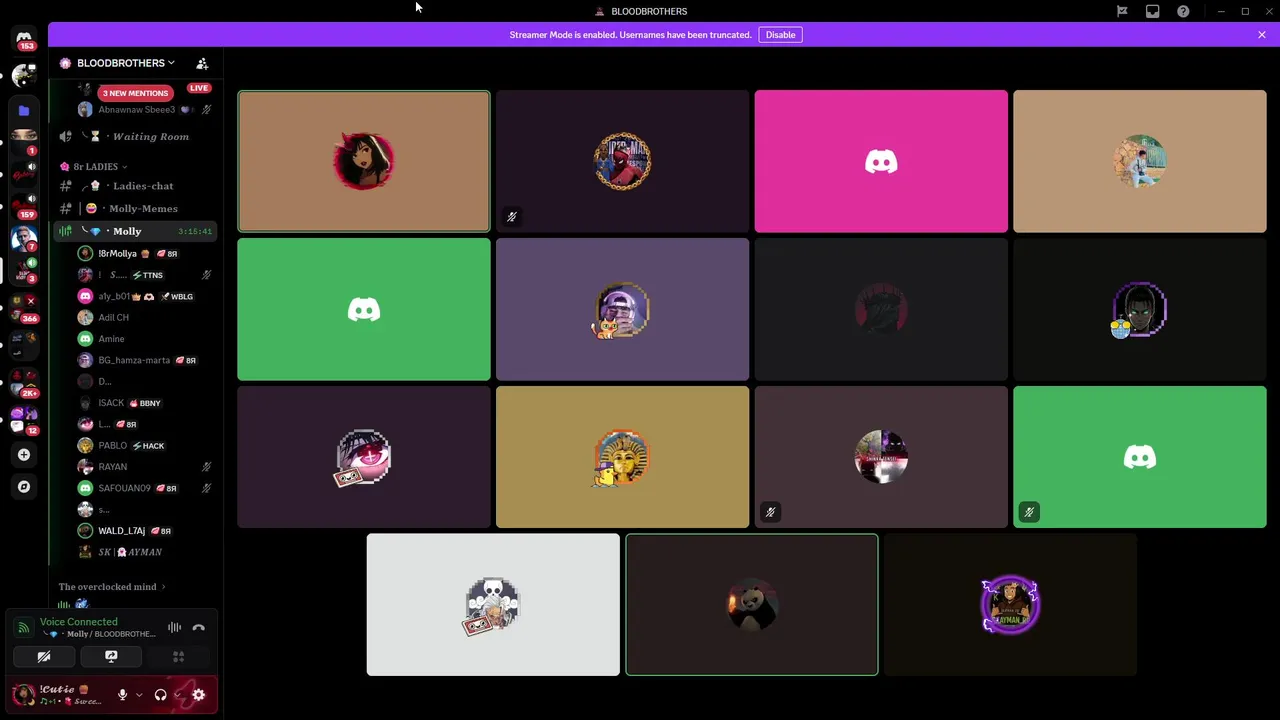The image size is (1280, 720).
Task: Click the Spider-Man avatar video tile
Action: (x=622, y=161)
